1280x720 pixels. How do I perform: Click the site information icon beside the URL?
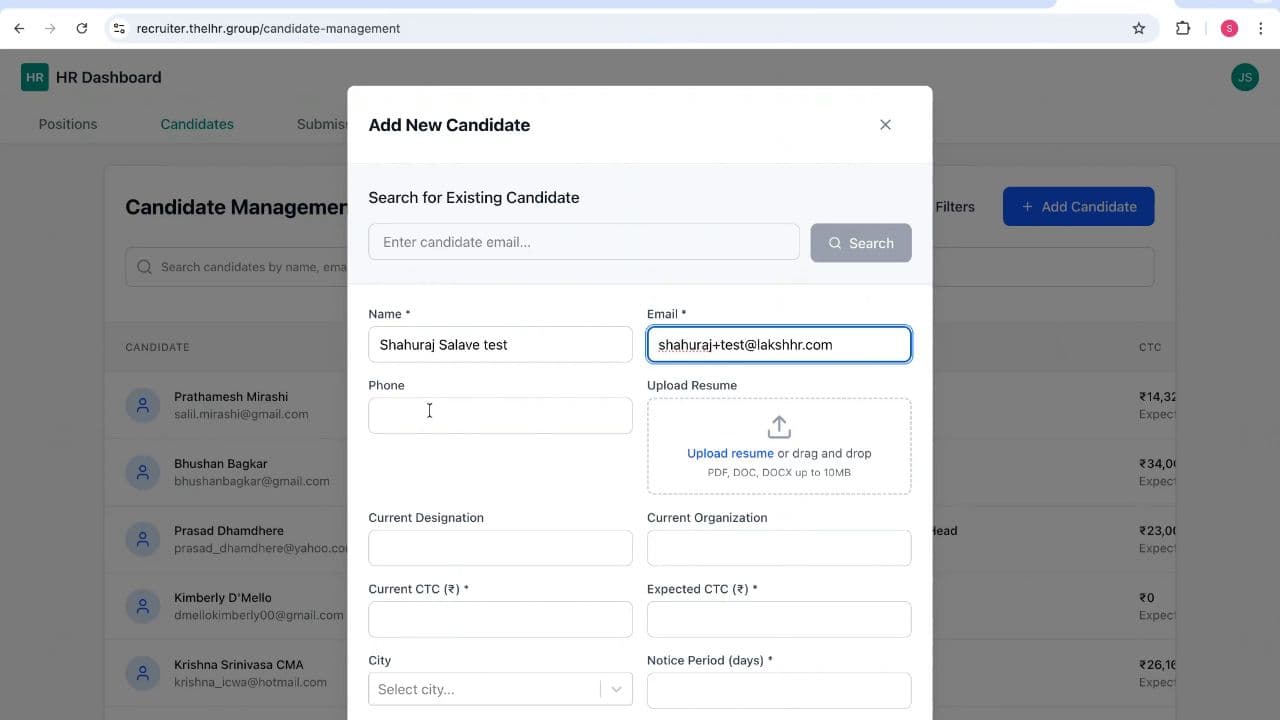118,28
